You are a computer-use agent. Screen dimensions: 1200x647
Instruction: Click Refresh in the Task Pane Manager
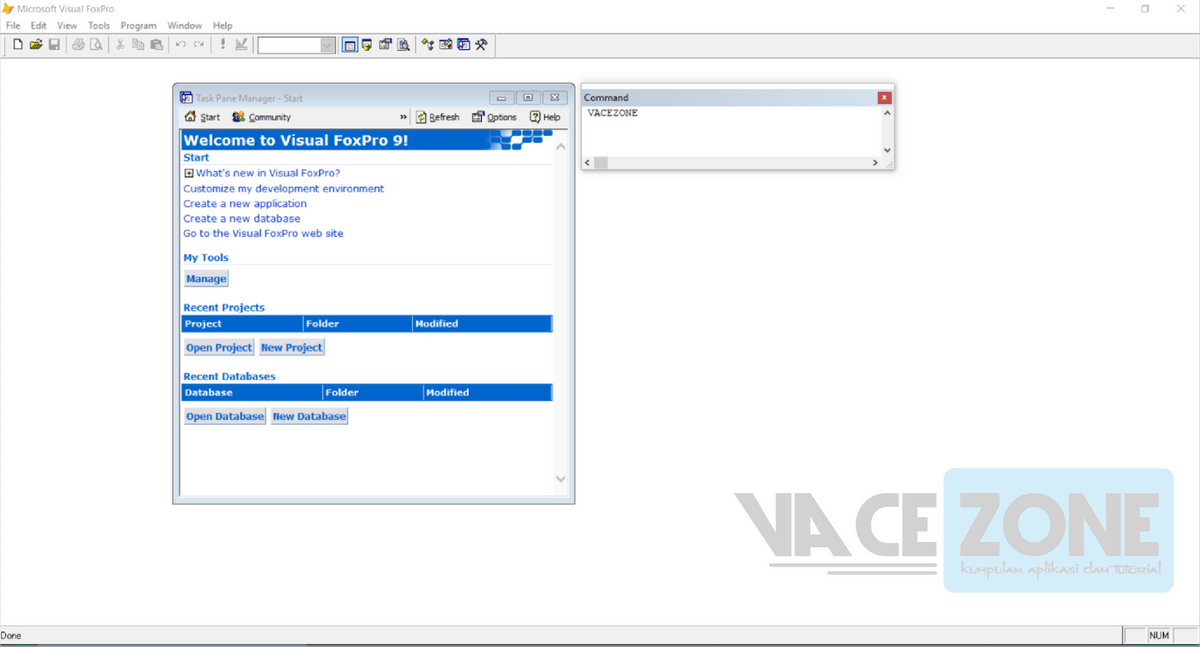pyautogui.click(x=437, y=117)
